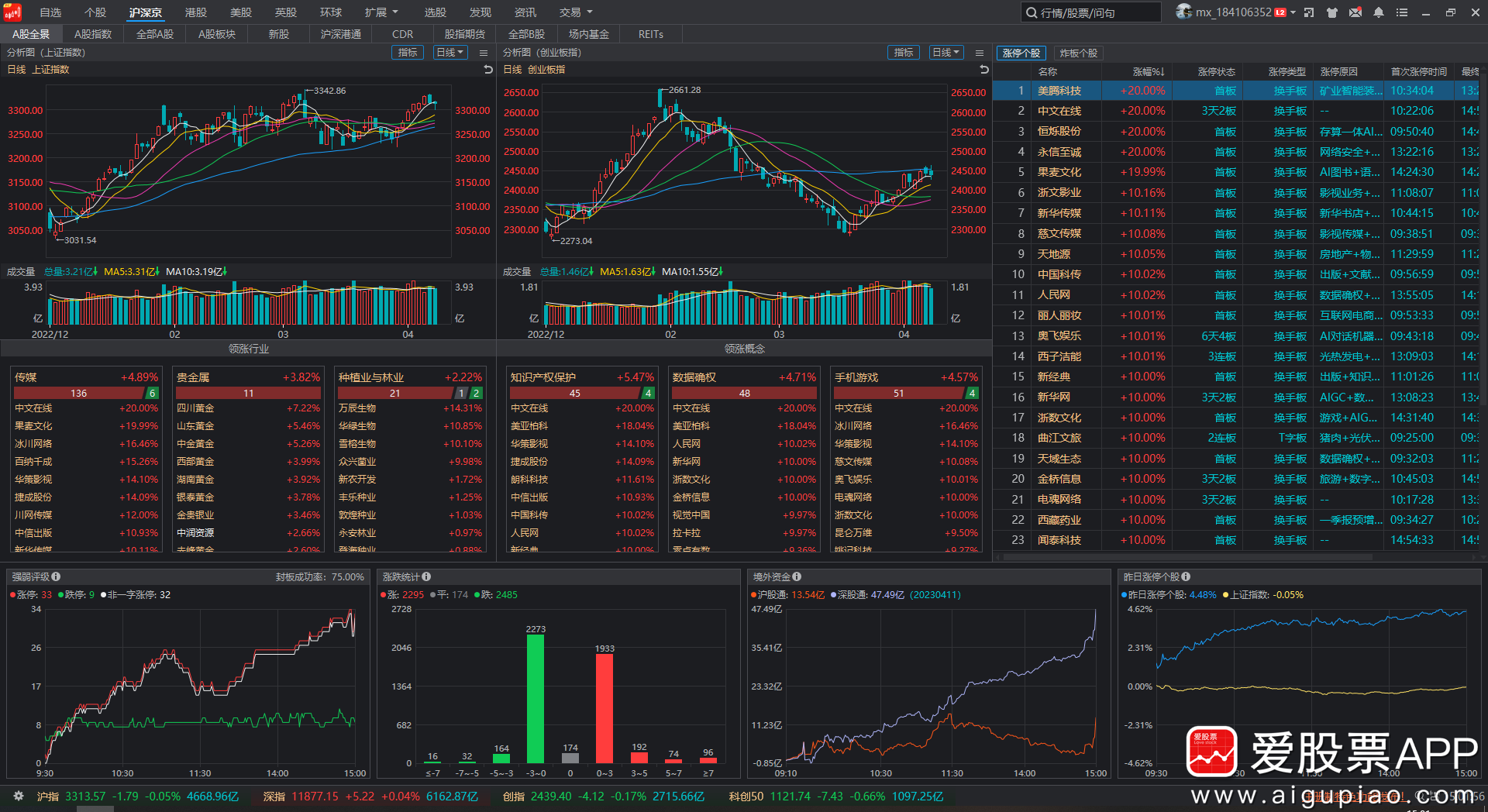Viewport: 1488px width, 812px height.
Task: Open hamburger menu of 创业板指 chart panel
Action: pos(980,53)
